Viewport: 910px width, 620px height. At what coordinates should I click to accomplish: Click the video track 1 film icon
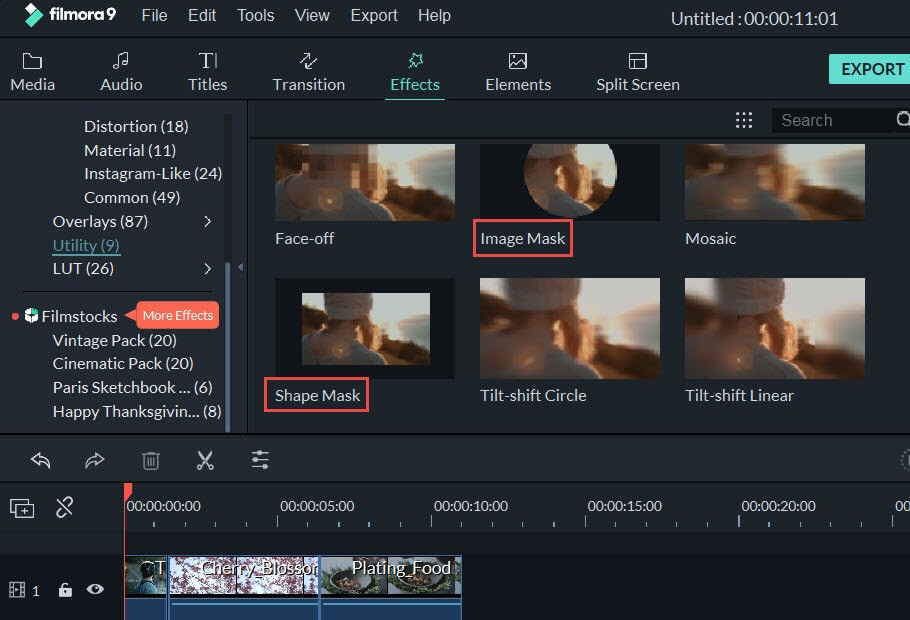tap(17, 590)
